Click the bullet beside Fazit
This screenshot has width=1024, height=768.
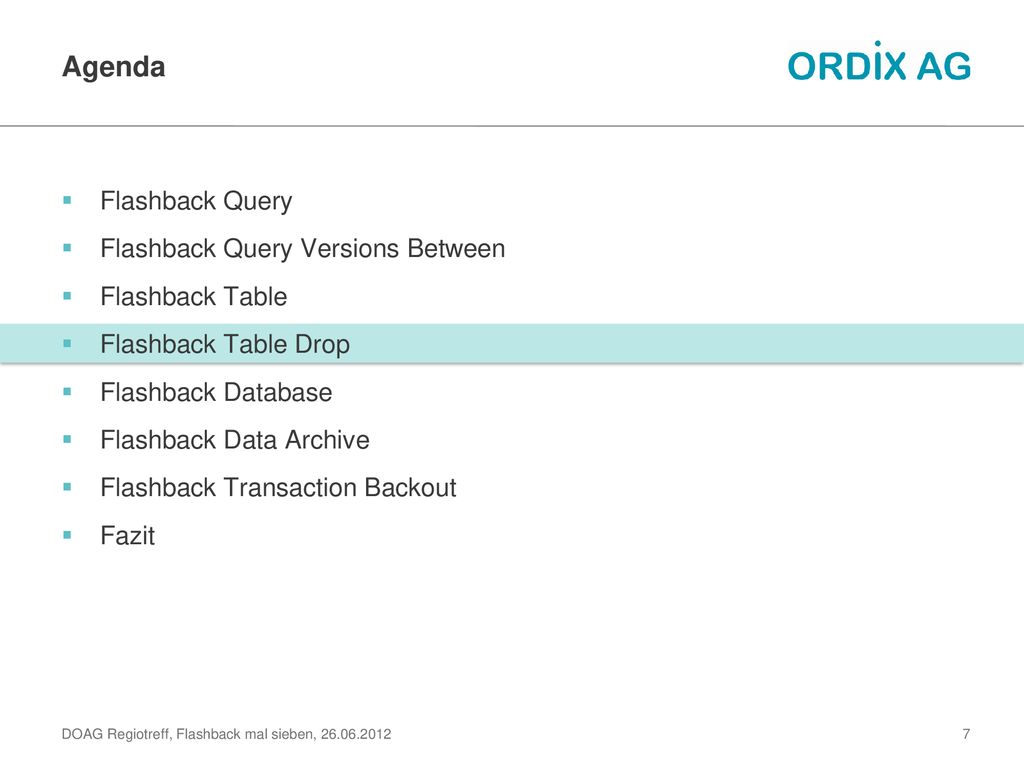pos(67,536)
